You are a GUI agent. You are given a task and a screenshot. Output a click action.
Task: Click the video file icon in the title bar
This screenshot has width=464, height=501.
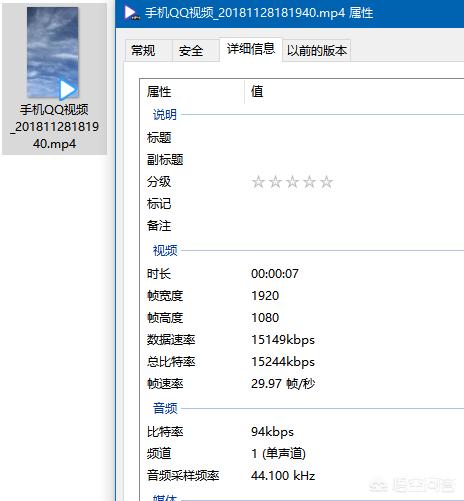pos(131,13)
